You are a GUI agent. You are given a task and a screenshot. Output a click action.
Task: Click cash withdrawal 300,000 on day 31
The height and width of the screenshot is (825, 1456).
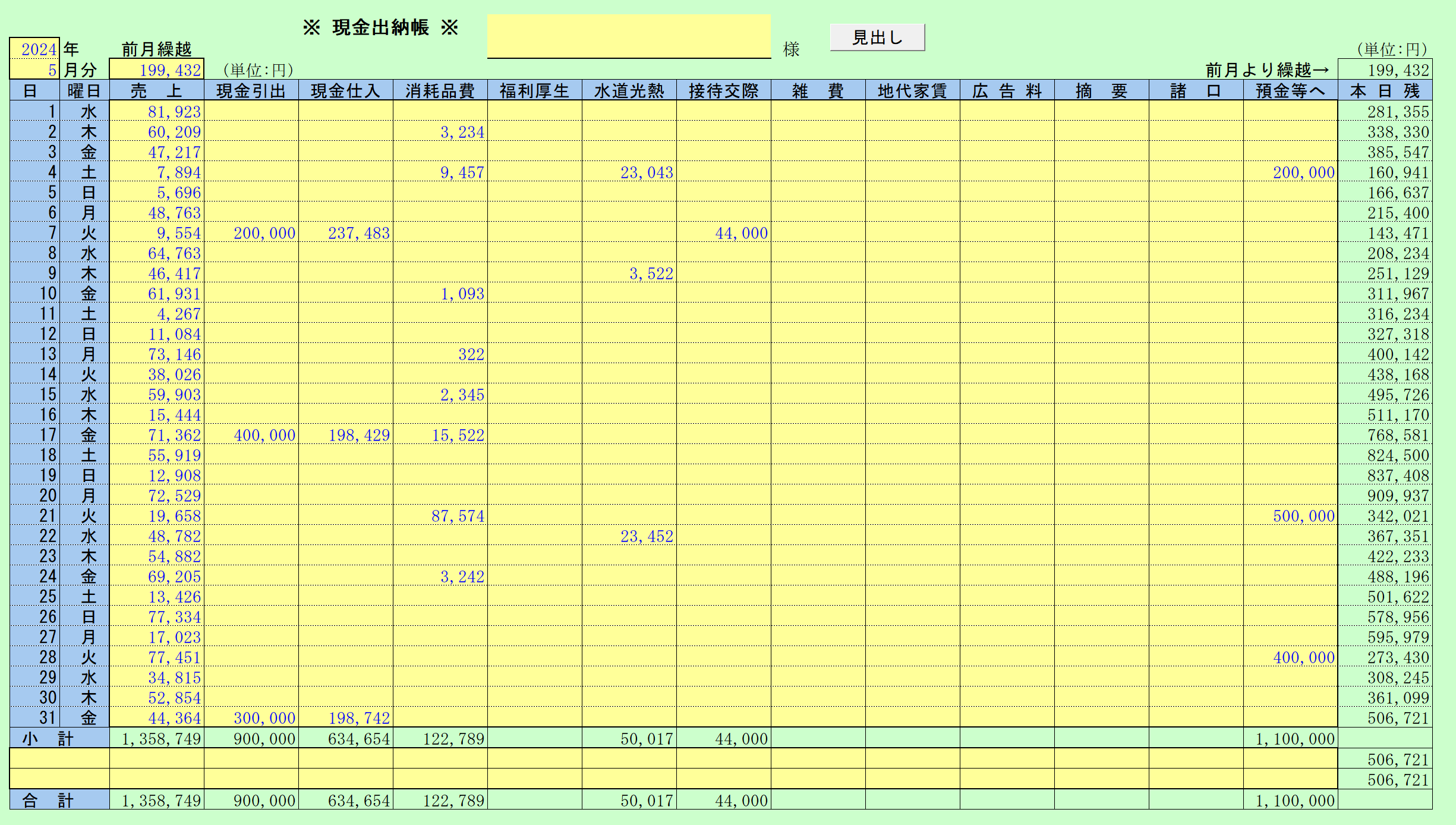coord(251,717)
